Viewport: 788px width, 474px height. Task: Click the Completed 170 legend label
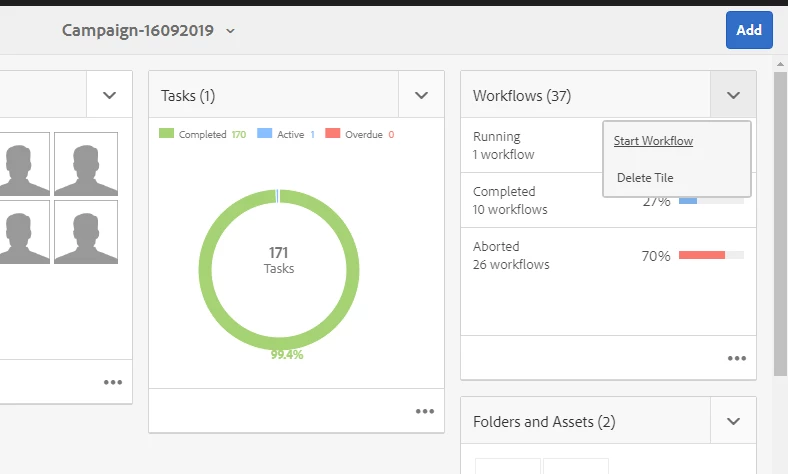pyautogui.click(x=212, y=135)
